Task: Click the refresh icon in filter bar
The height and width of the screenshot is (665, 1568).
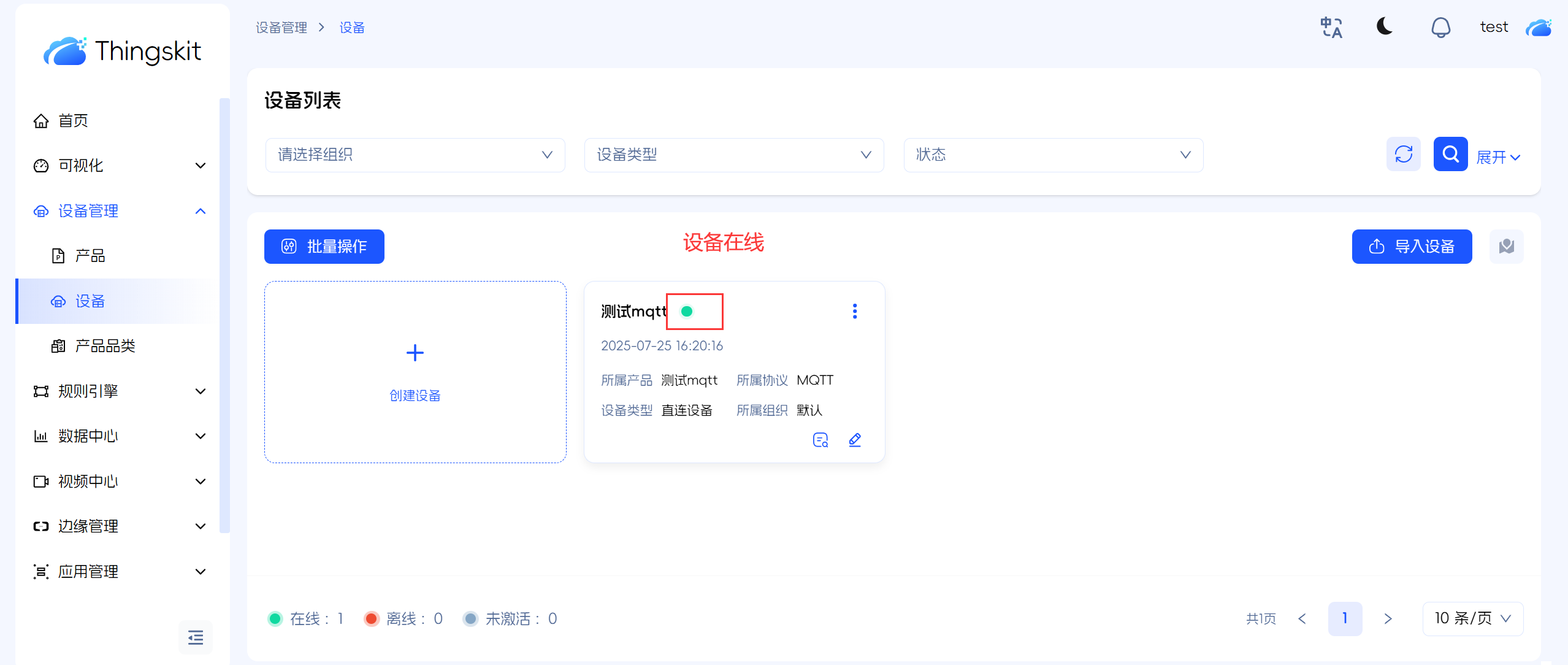Action: (x=1403, y=154)
